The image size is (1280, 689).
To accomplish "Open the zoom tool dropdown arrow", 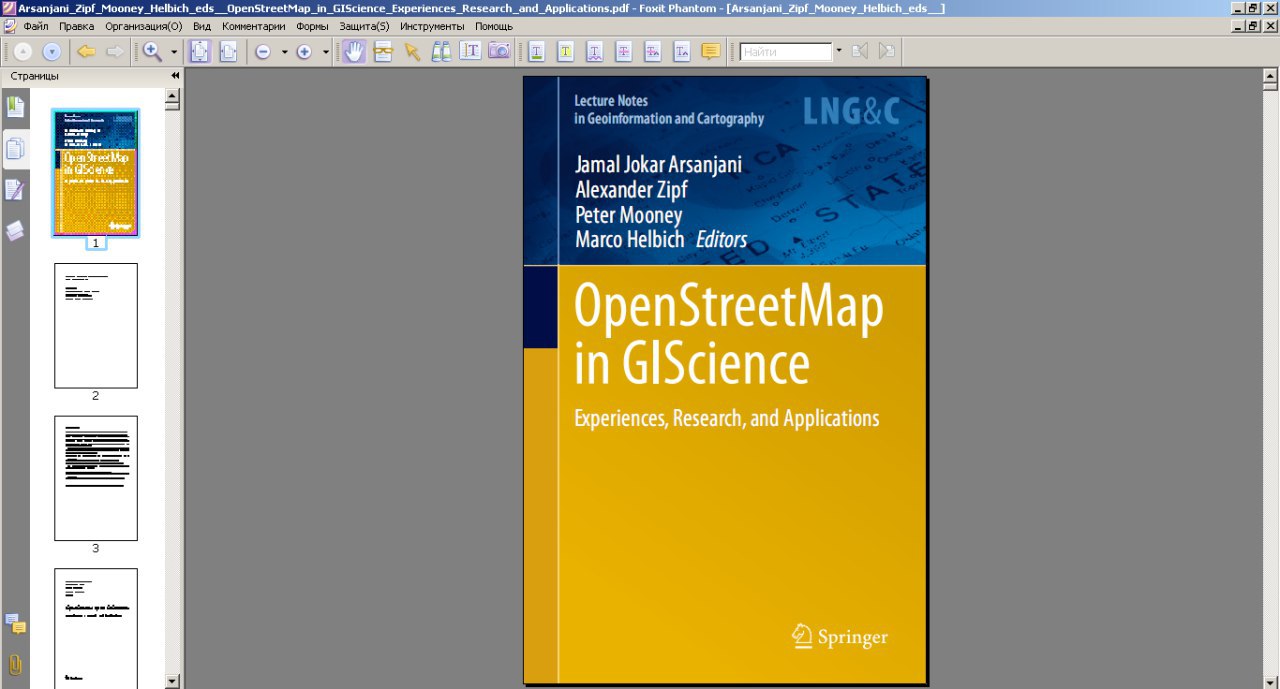I will pos(174,52).
